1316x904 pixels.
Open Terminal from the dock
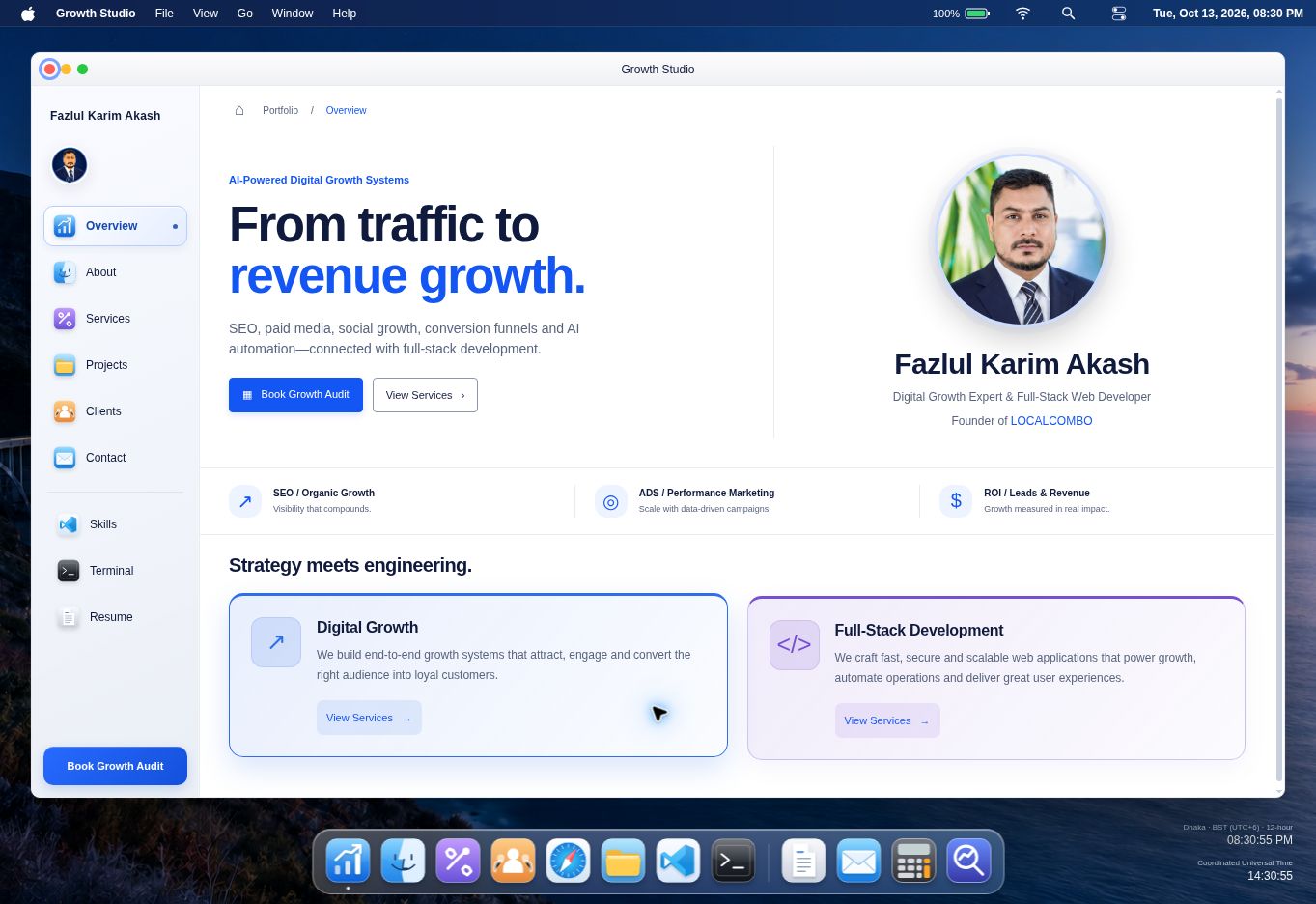coord(733,860)
